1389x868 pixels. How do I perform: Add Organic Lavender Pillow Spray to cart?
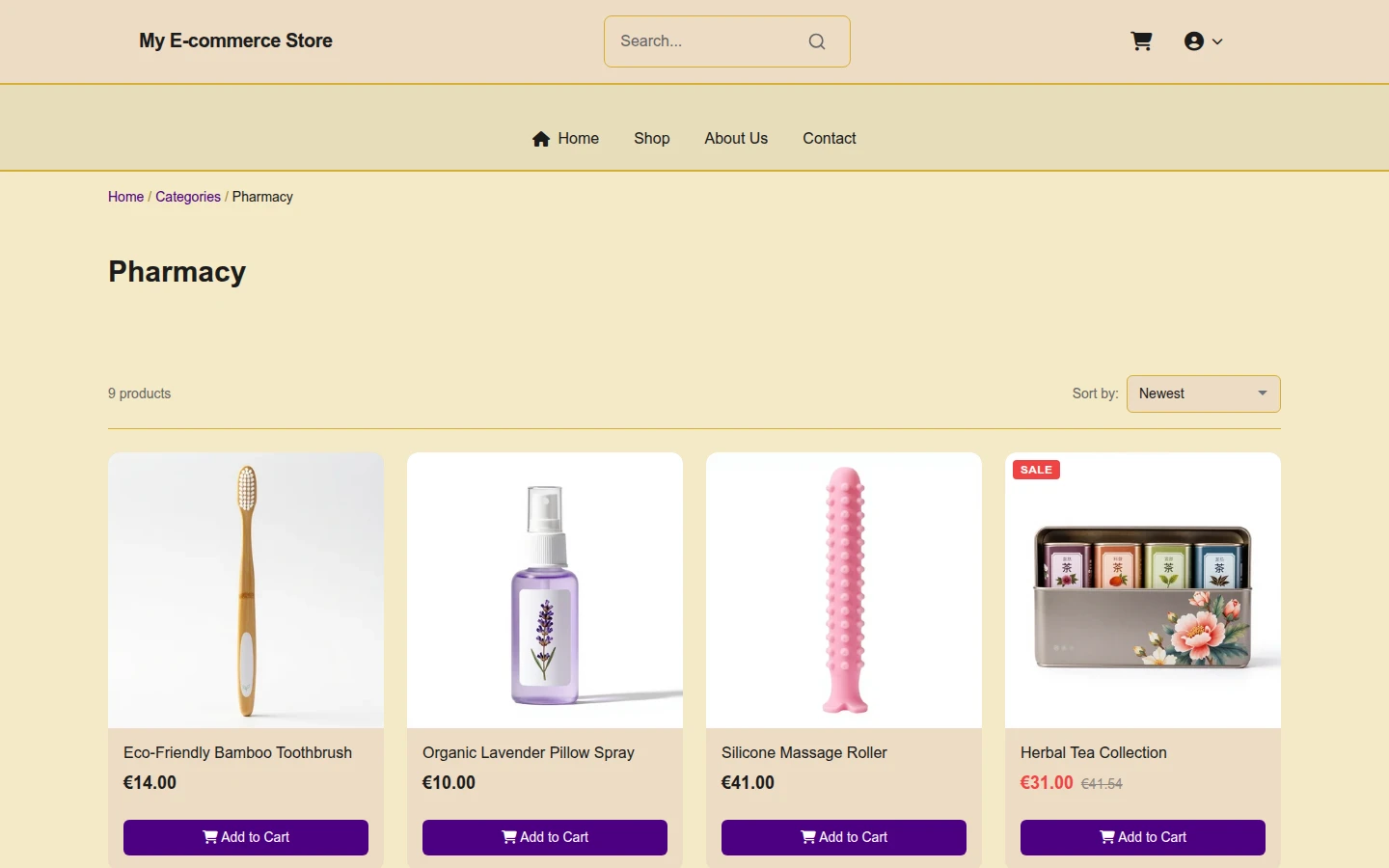[545, 837]
